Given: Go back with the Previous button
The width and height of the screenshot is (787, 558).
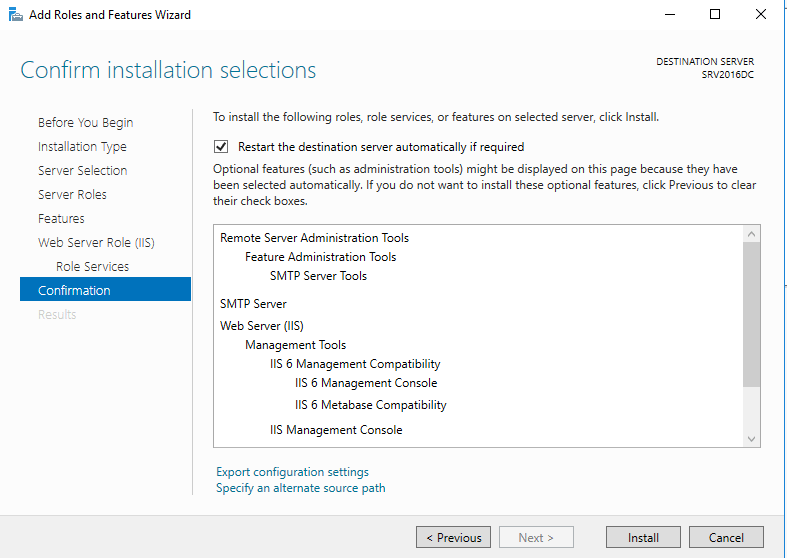Looking at the screenshot, I should point(453,537).
